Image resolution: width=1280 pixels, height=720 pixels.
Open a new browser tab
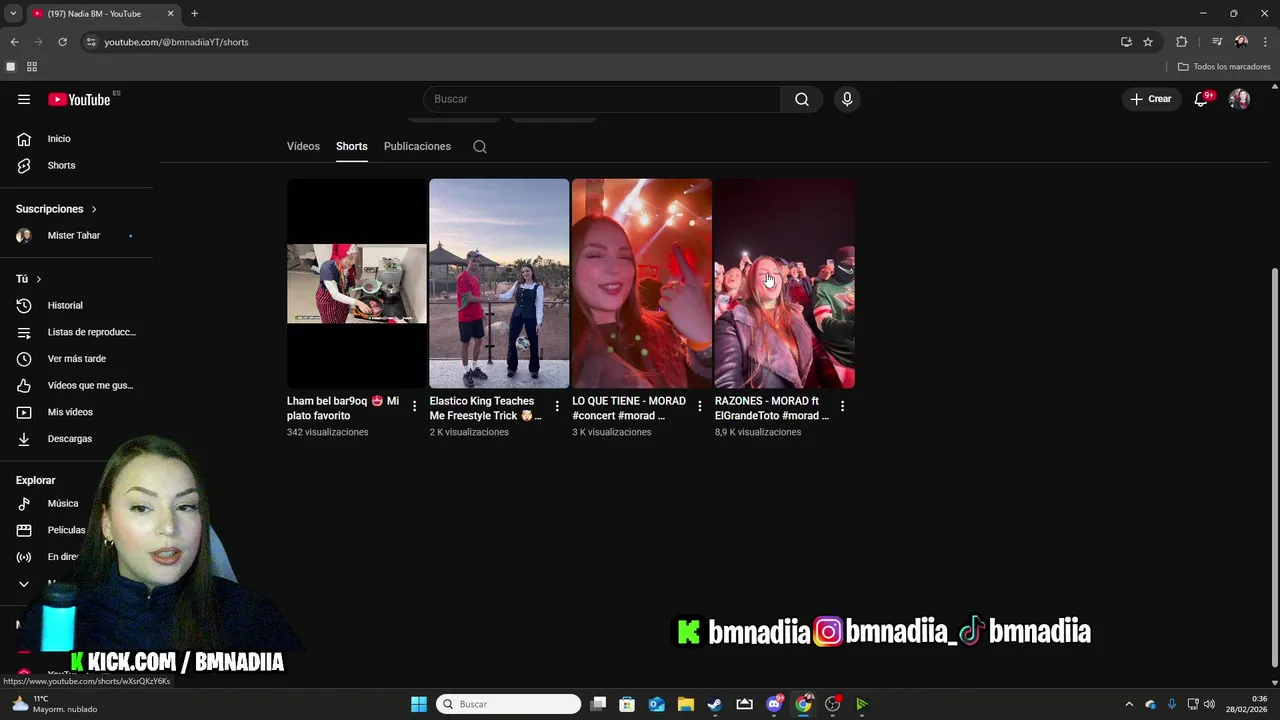coord(194,13)
